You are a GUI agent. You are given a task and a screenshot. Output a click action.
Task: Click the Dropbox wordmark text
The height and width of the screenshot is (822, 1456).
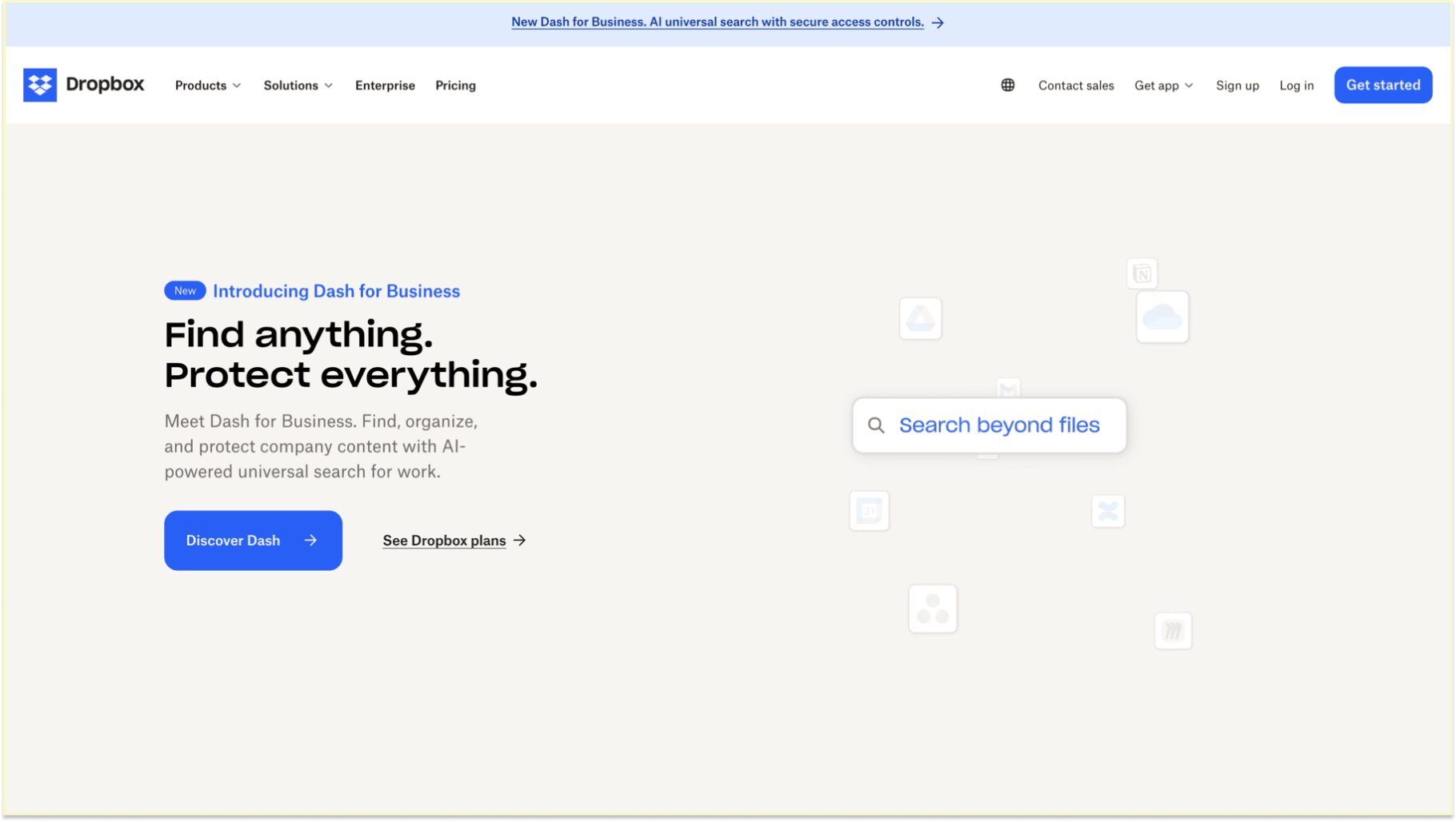pos(105,84)
